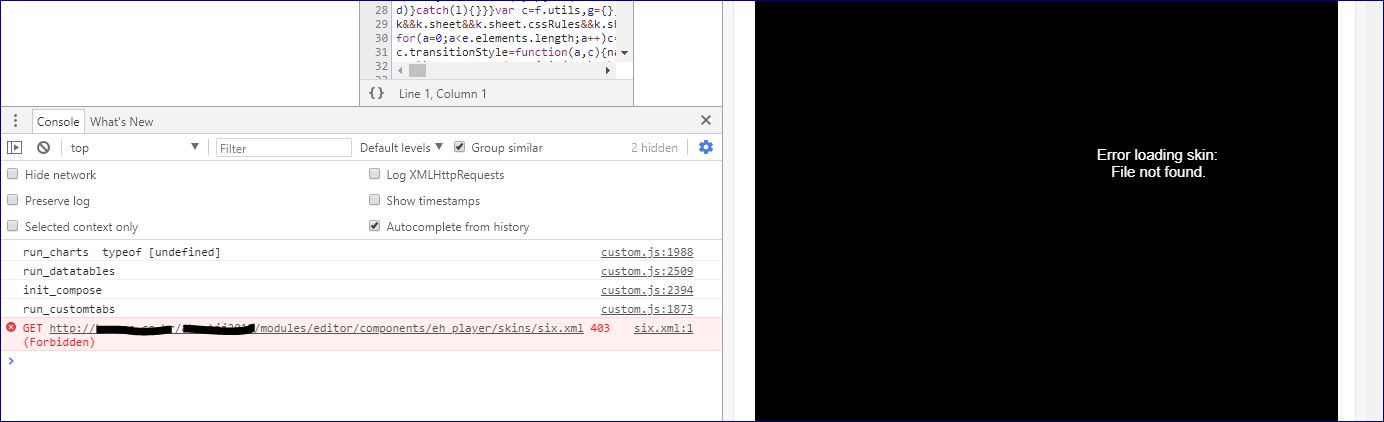Screen dimensions: 1384x422
Task: Focus the console Filter input field
Action: click(284, 148)
